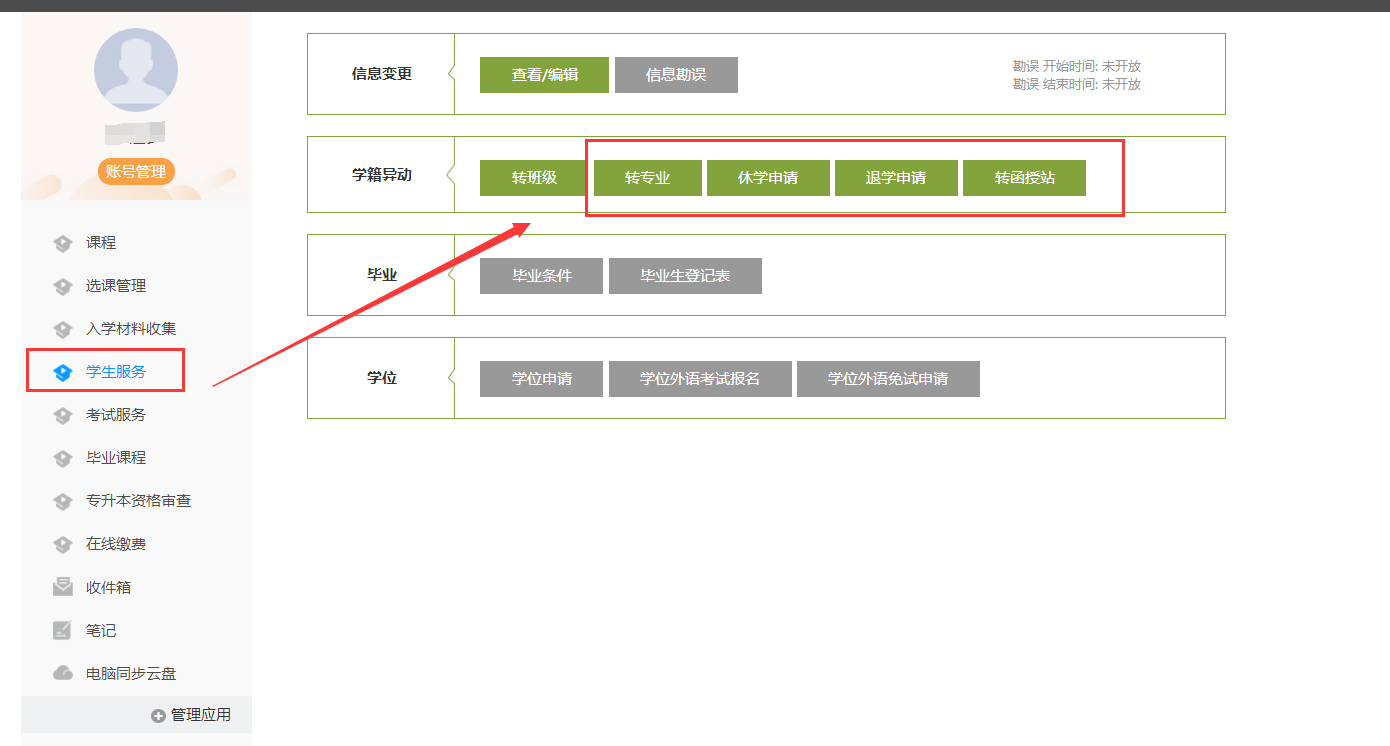Click the 收件箱 envelope icon
This screenshot has width=1390, height=746.
63,587
